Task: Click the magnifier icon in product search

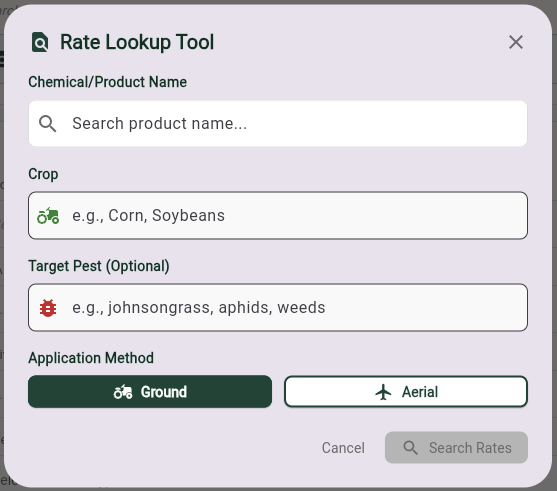Action: point(48,124)
